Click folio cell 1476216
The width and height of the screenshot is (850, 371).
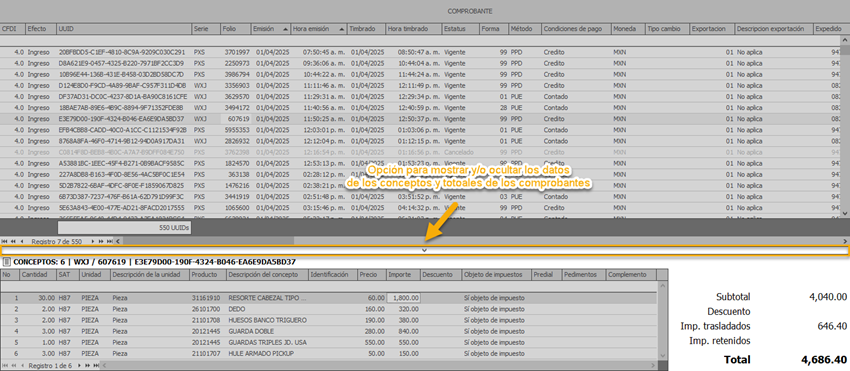click(x=237, y=186)
